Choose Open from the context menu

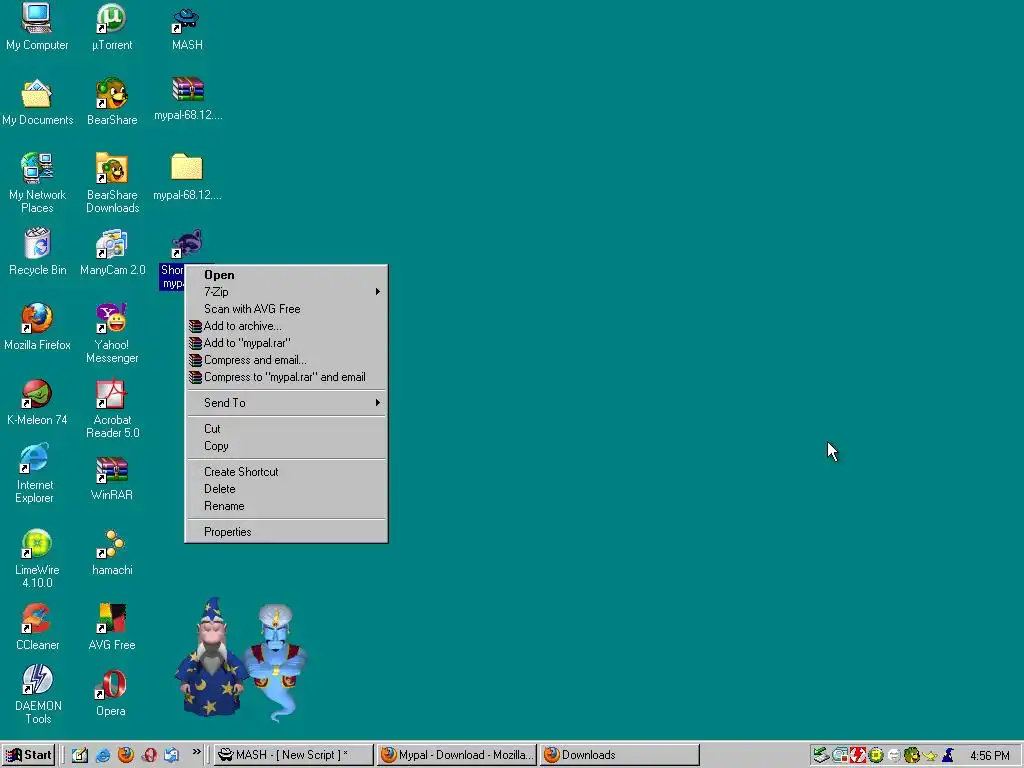(x=287, y=275)
